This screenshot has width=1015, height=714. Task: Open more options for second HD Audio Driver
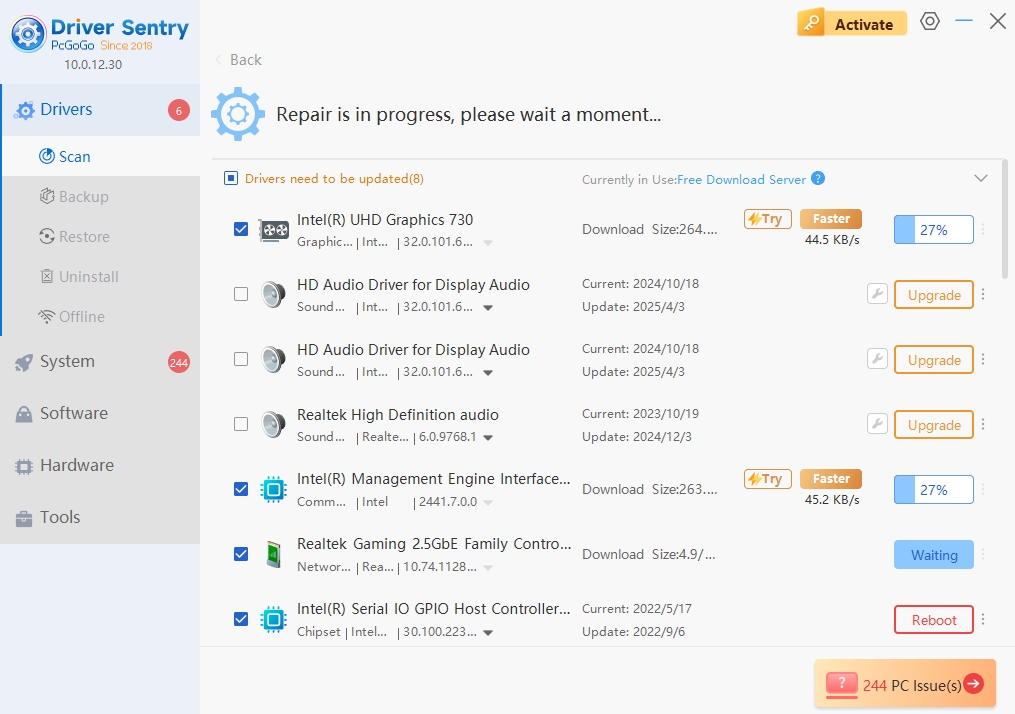pos(983,359)
